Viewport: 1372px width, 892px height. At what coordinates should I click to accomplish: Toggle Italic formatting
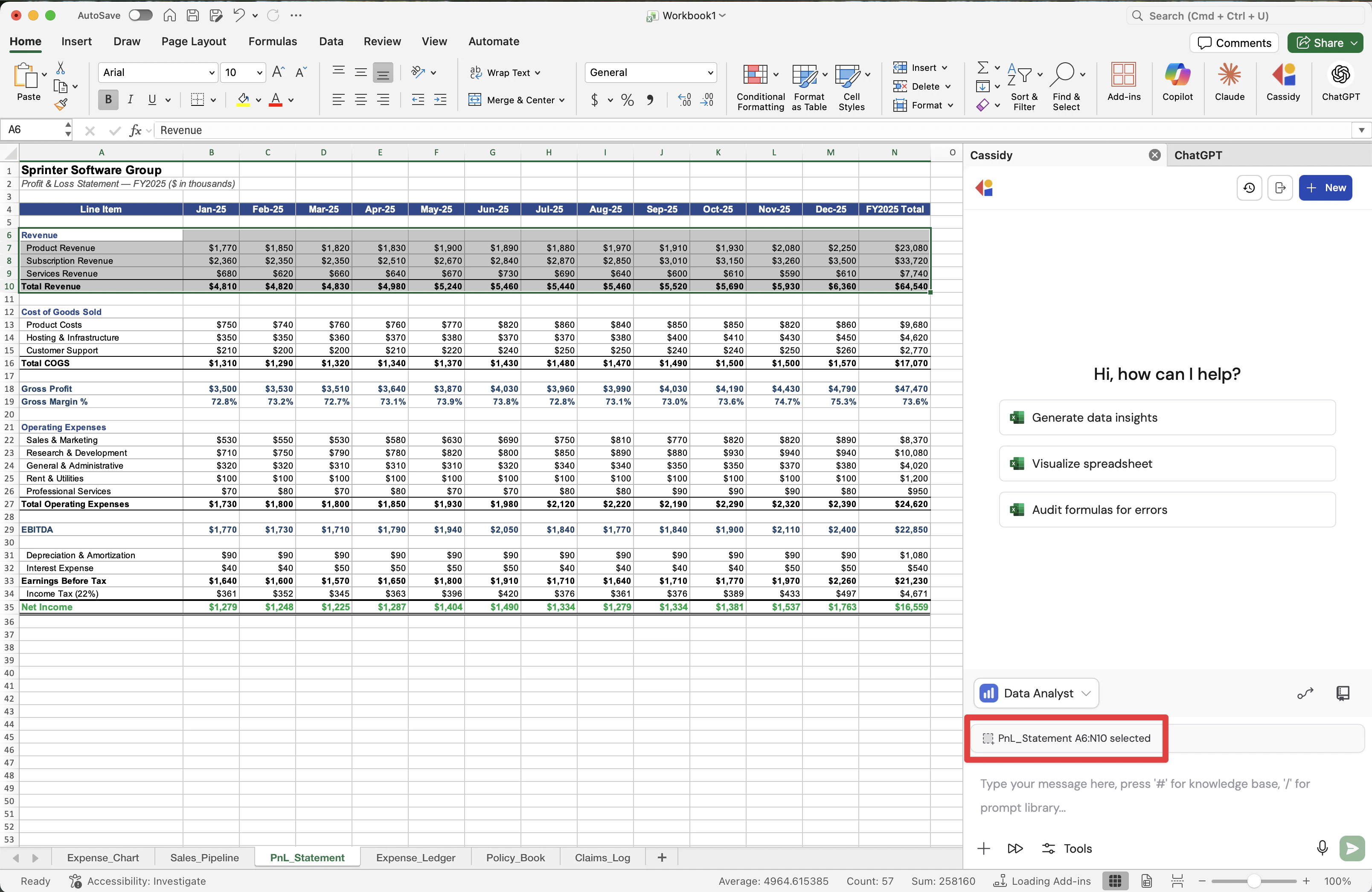point(130,100)
